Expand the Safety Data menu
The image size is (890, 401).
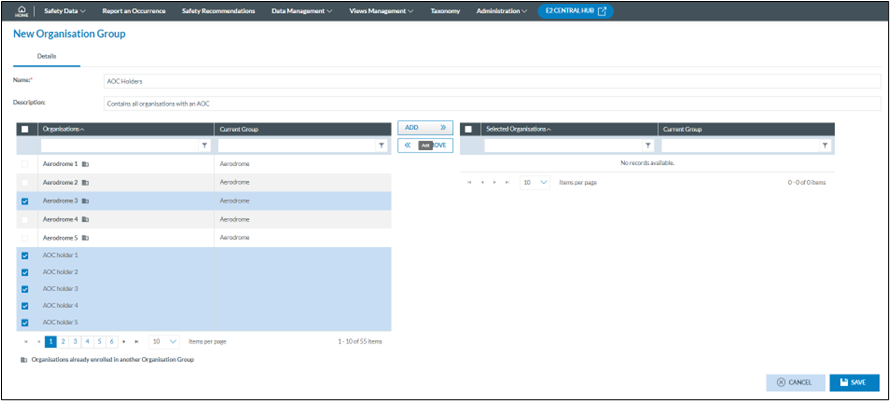65,11
